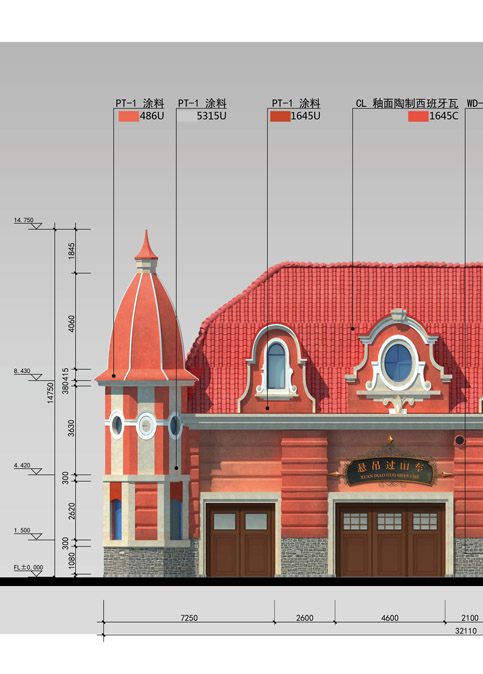The height and width of the screenshot is (674, 483).
Task: Select the 8.430 elevation marker triangle
Action: click(x=37, y=377)
